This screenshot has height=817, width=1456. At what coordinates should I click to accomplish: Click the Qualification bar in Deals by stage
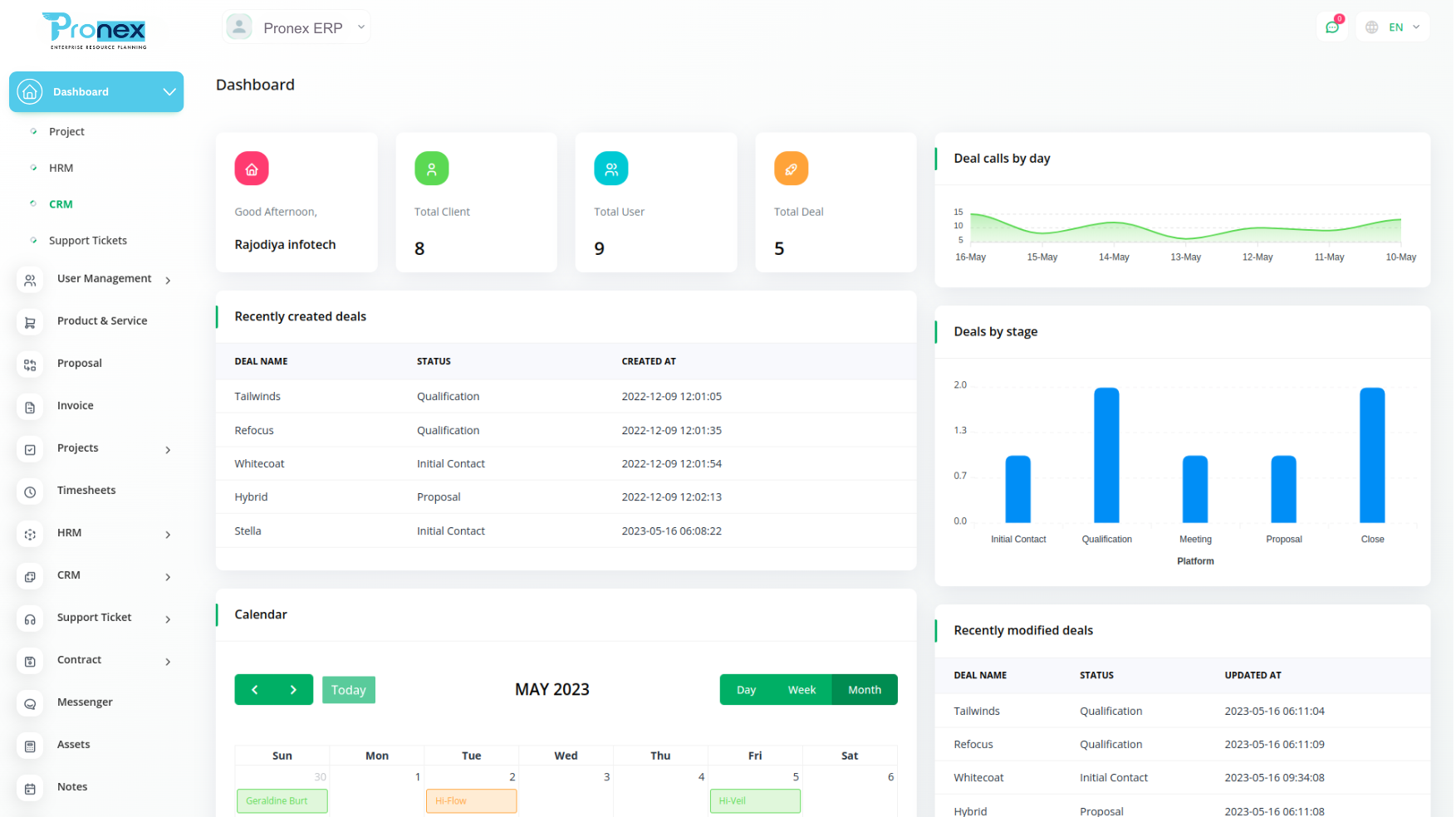(x=1106, y=455)
